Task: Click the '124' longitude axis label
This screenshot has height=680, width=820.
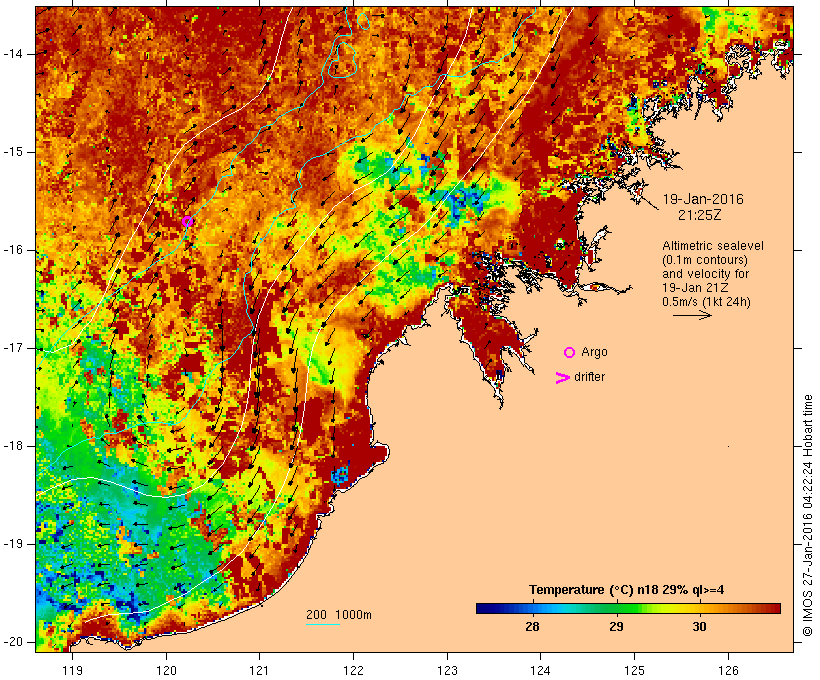Action: pyautogui.click(x=541, y=671)
